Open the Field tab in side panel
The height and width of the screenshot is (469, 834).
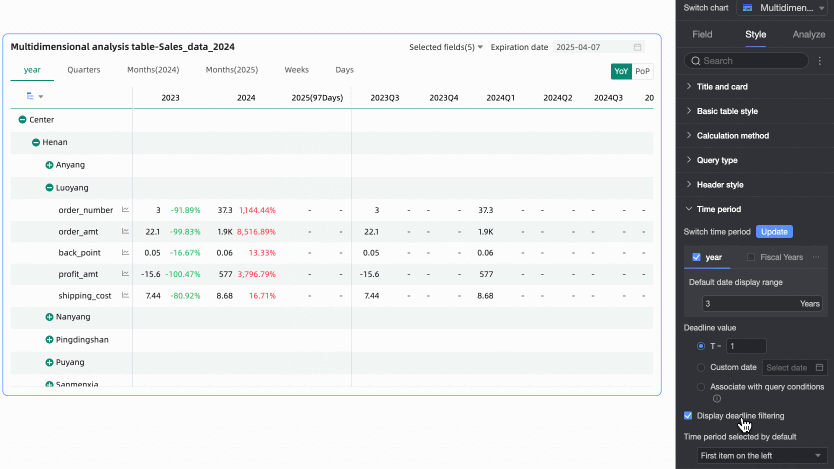(702, 34)
